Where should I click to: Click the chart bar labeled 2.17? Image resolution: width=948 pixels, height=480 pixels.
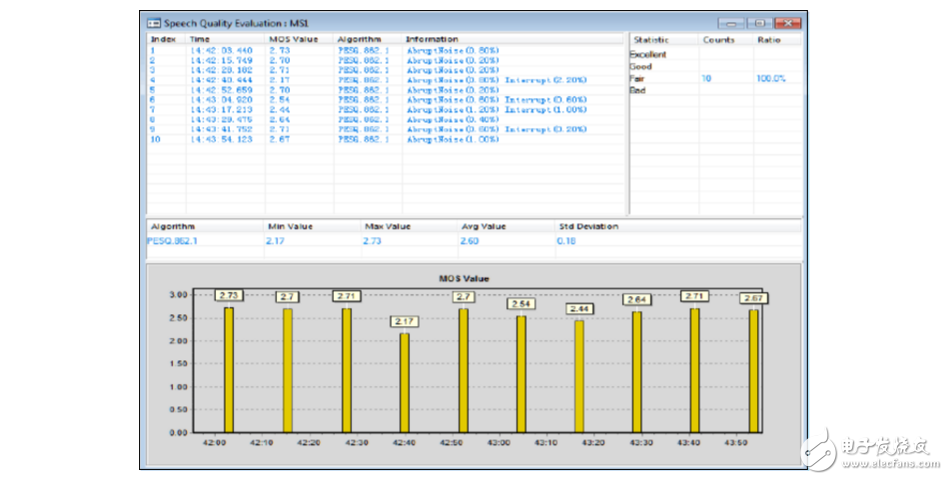(404, 382)
